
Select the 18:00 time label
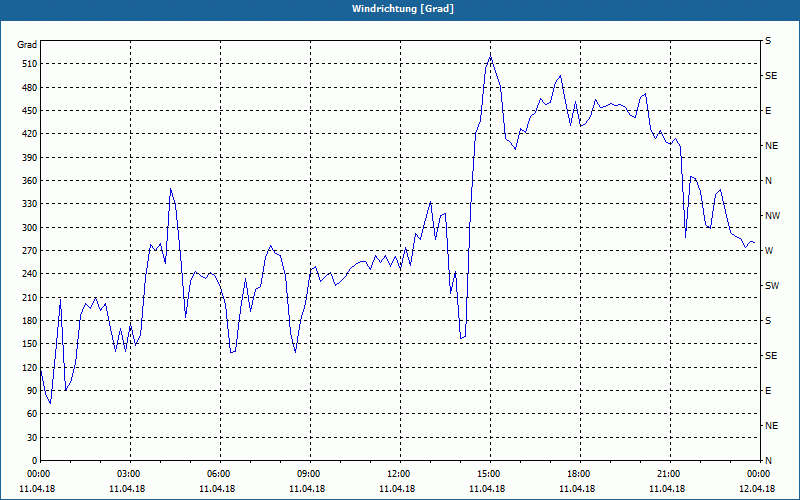(x=580, y=474)
